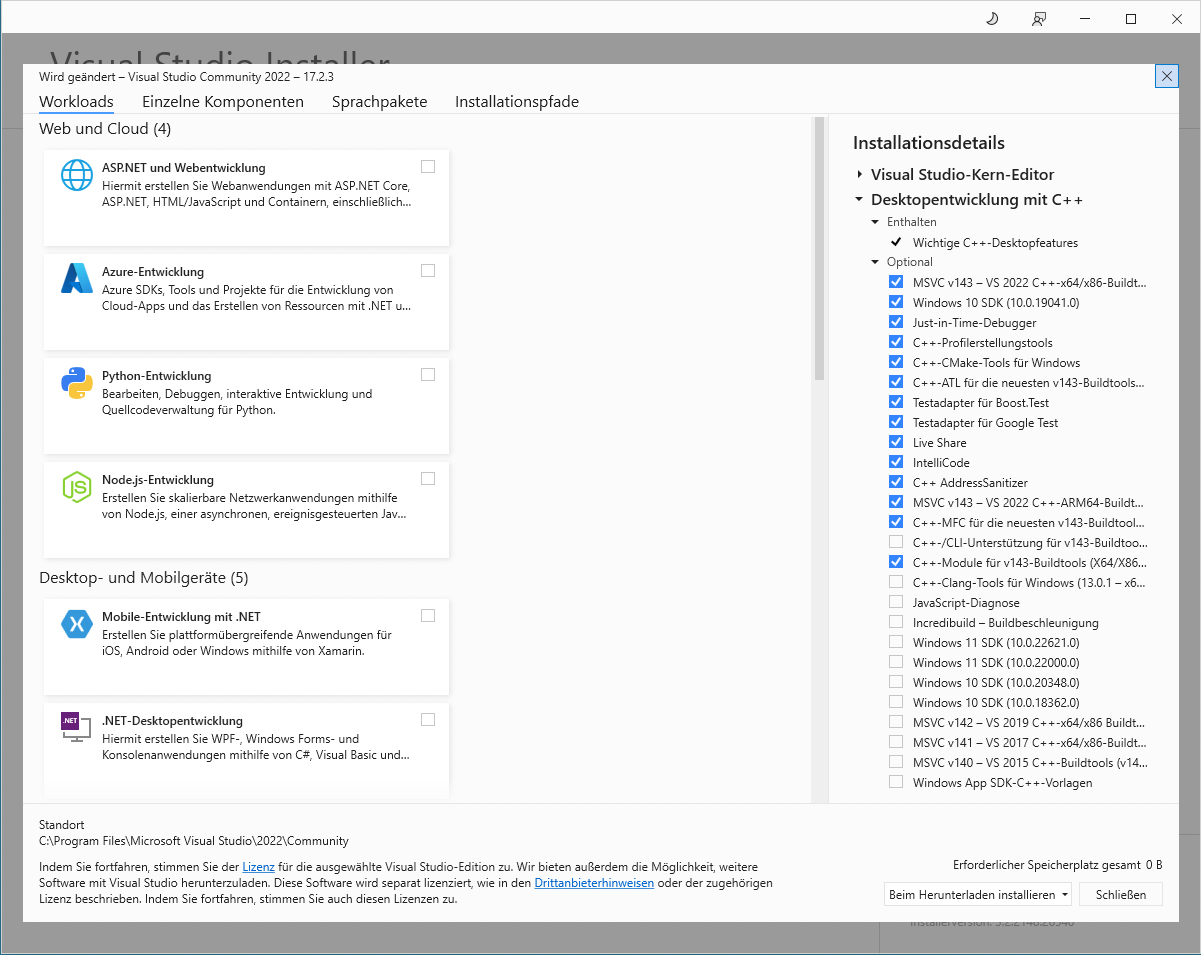
Task: Check Incredibuild – Buildbeschleunigung
Action: [x=896, y=622]
